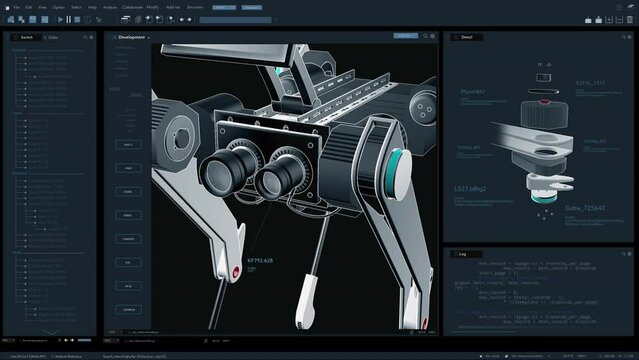
Task: Click the settings gear in the left panel header
Action: 91,37
